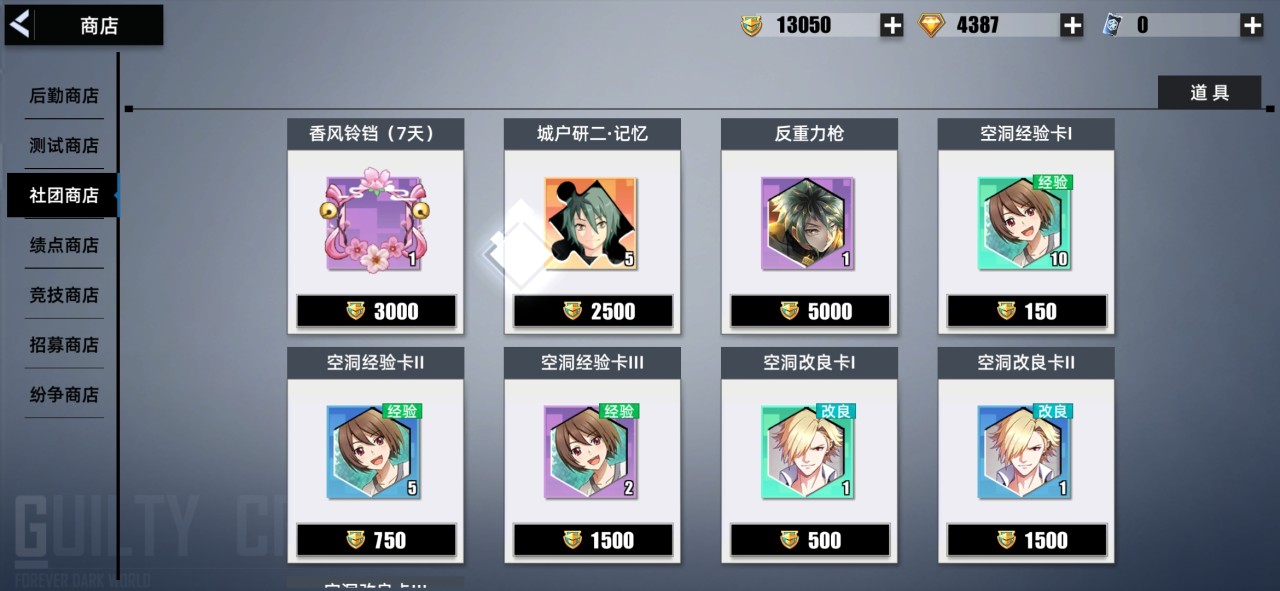Select the 道具 category tab
1280x591 pixels.
pos(1209,93)
